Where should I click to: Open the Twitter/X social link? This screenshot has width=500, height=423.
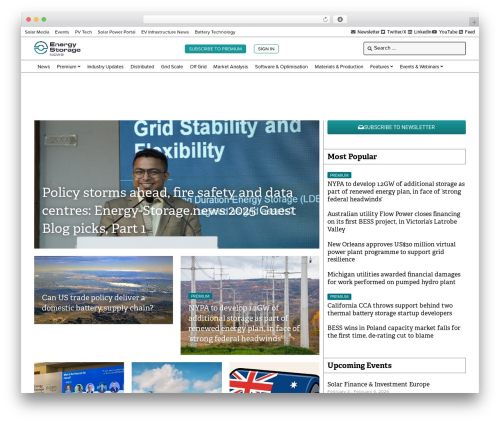click(394, 32)
